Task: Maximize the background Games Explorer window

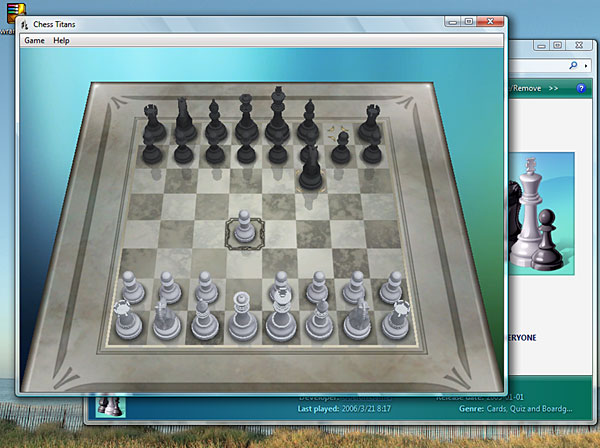Action: (558, 46)
